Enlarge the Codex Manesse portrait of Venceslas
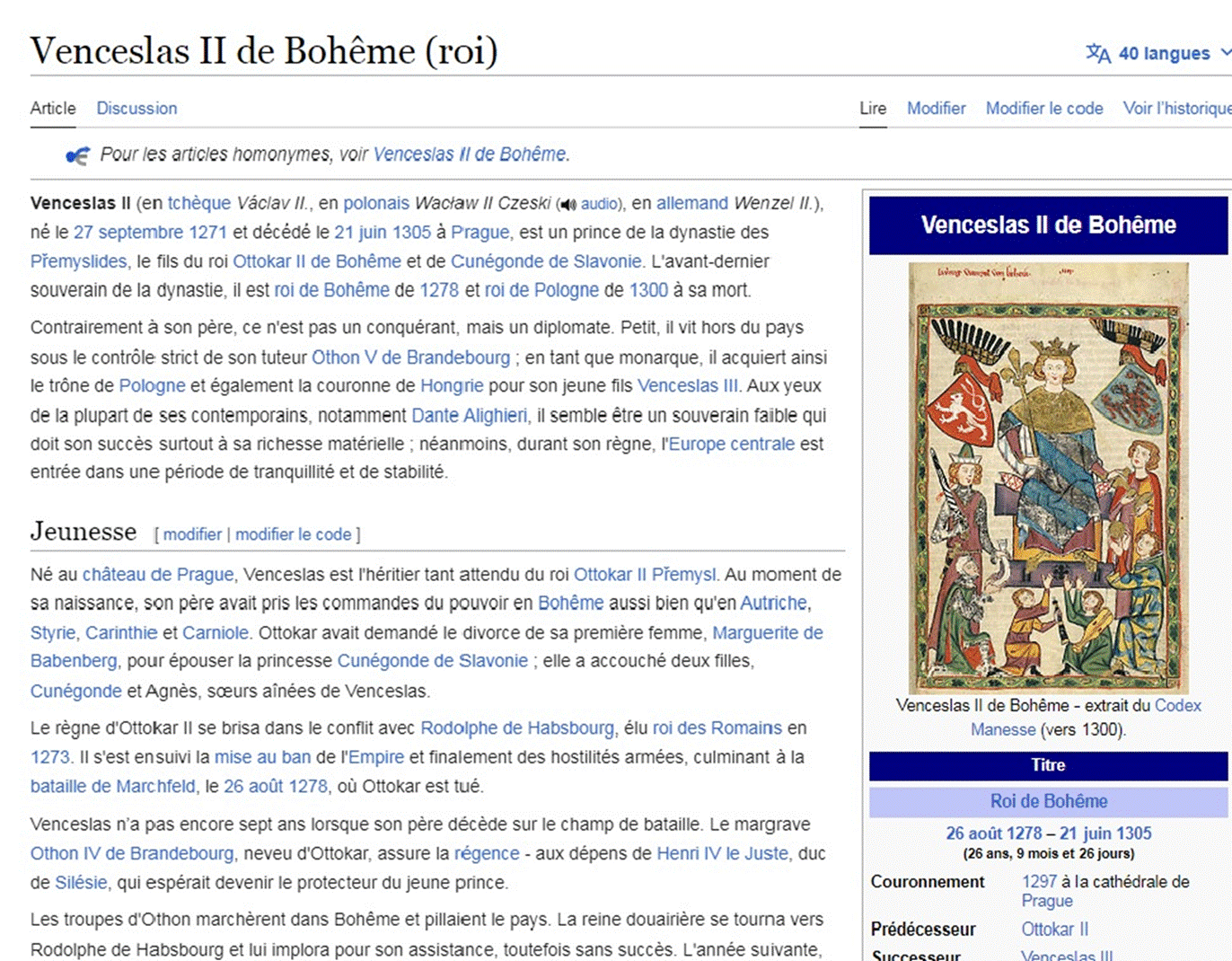 click(1048, 478)
